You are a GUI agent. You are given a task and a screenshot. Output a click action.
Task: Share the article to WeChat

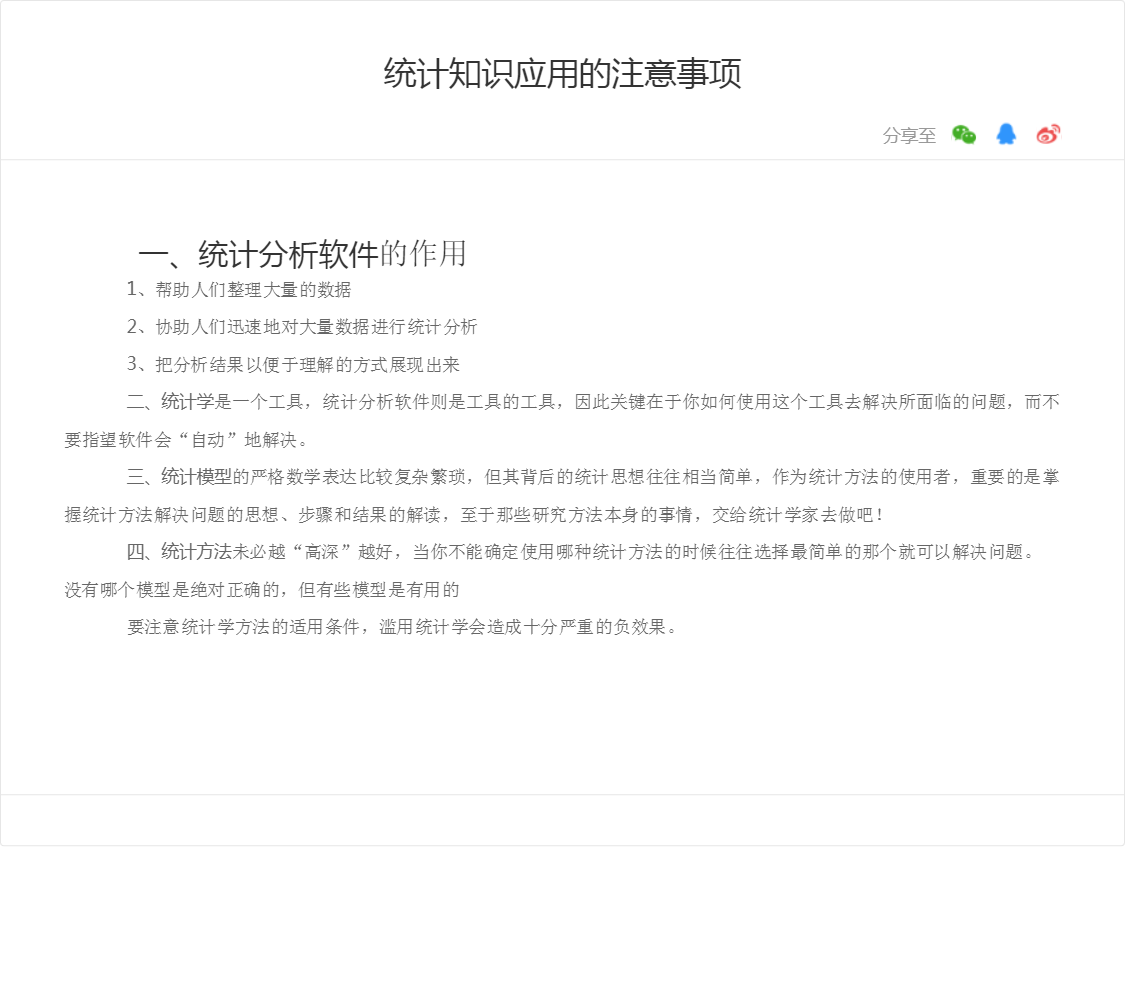(964, 134)
